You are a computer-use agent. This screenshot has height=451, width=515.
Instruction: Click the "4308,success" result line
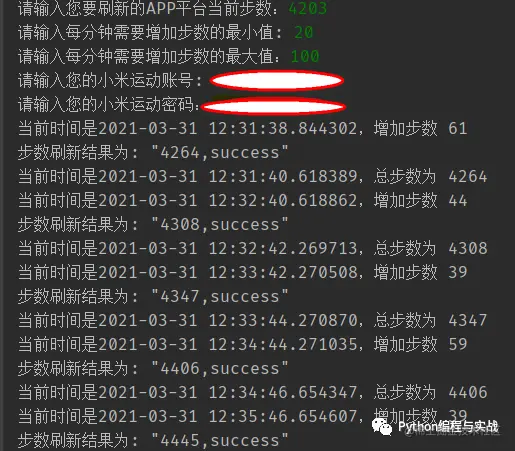click(x=153, y=225)
